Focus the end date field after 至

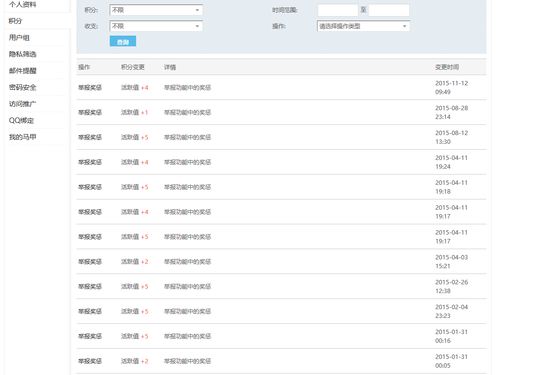click(x=389, y=10)
